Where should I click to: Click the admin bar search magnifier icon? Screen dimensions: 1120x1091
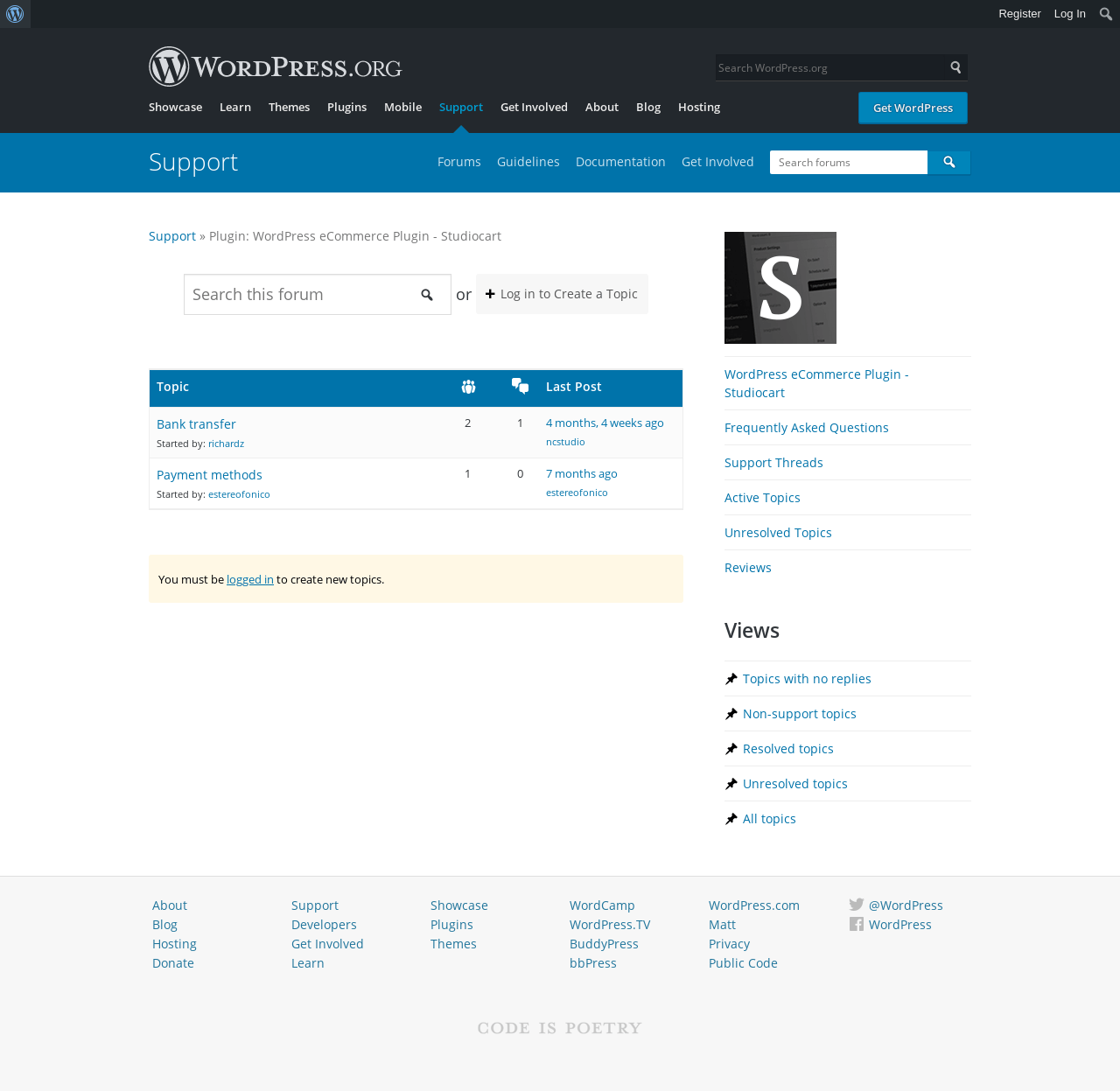click(1106, 14)
